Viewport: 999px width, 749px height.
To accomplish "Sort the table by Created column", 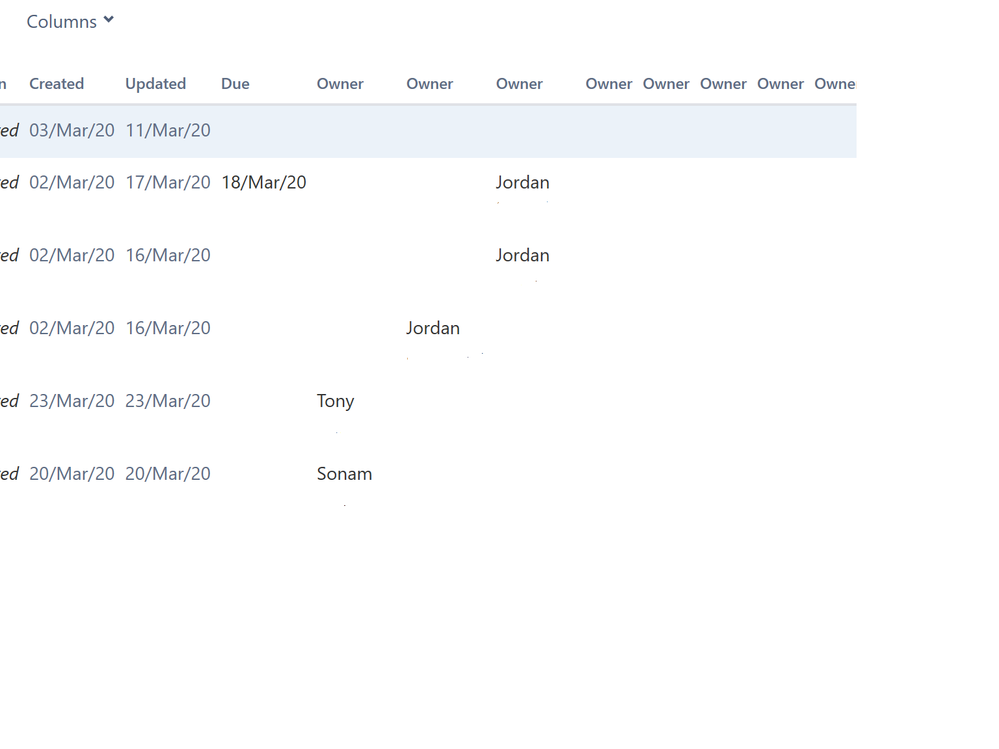I will pyautogui.click(x=56, y=83).
